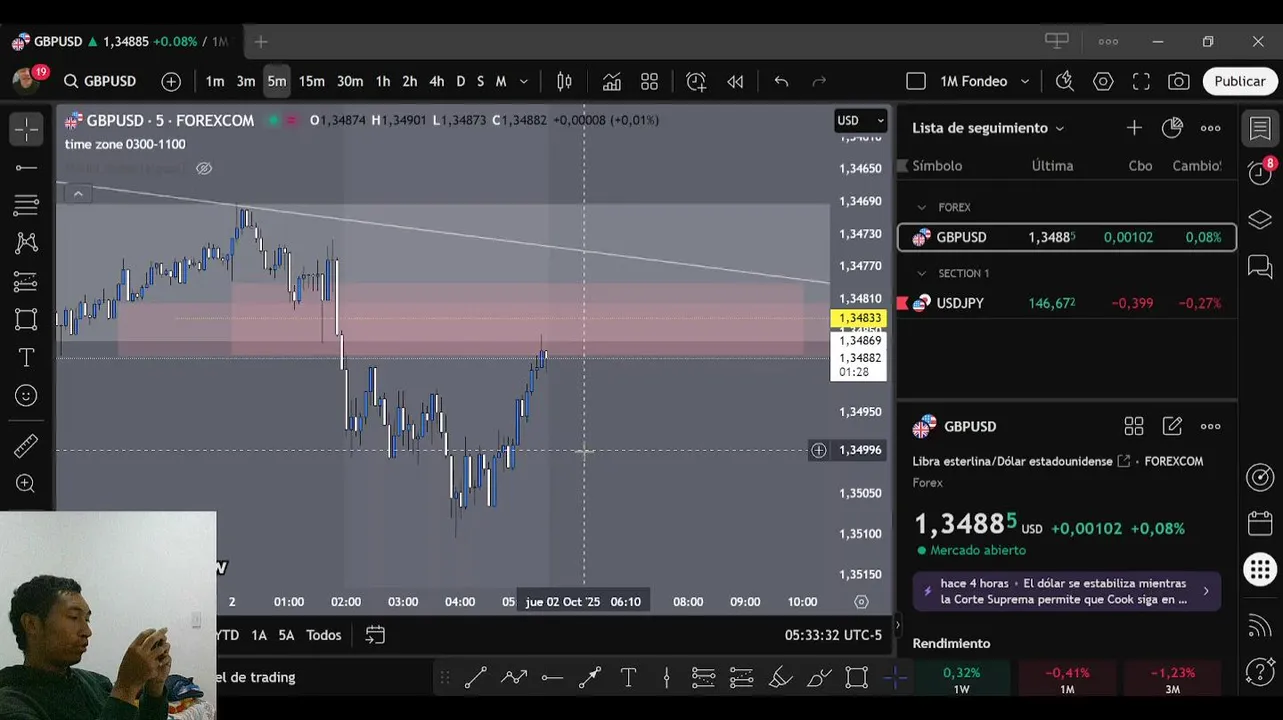1283x720 pixels.
Task: Open the candlestick chart type selector
Action: click(564, 81)
